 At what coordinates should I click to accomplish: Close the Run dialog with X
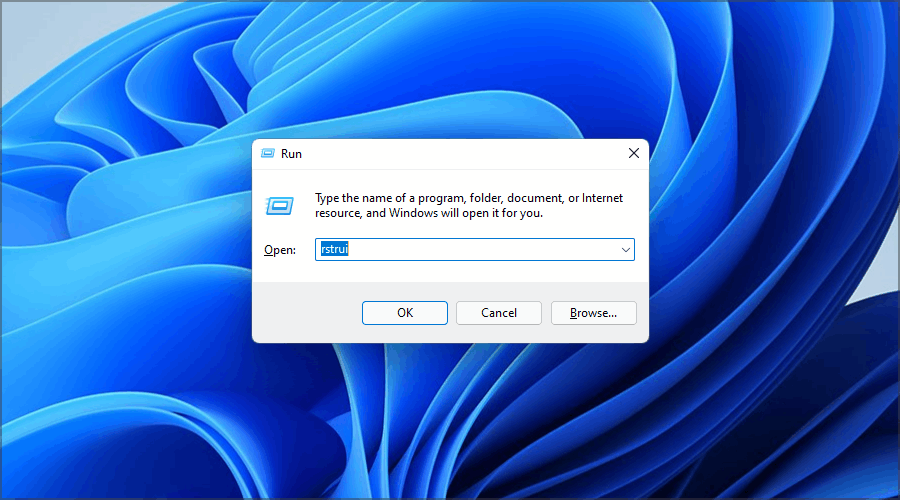[634, 153]
